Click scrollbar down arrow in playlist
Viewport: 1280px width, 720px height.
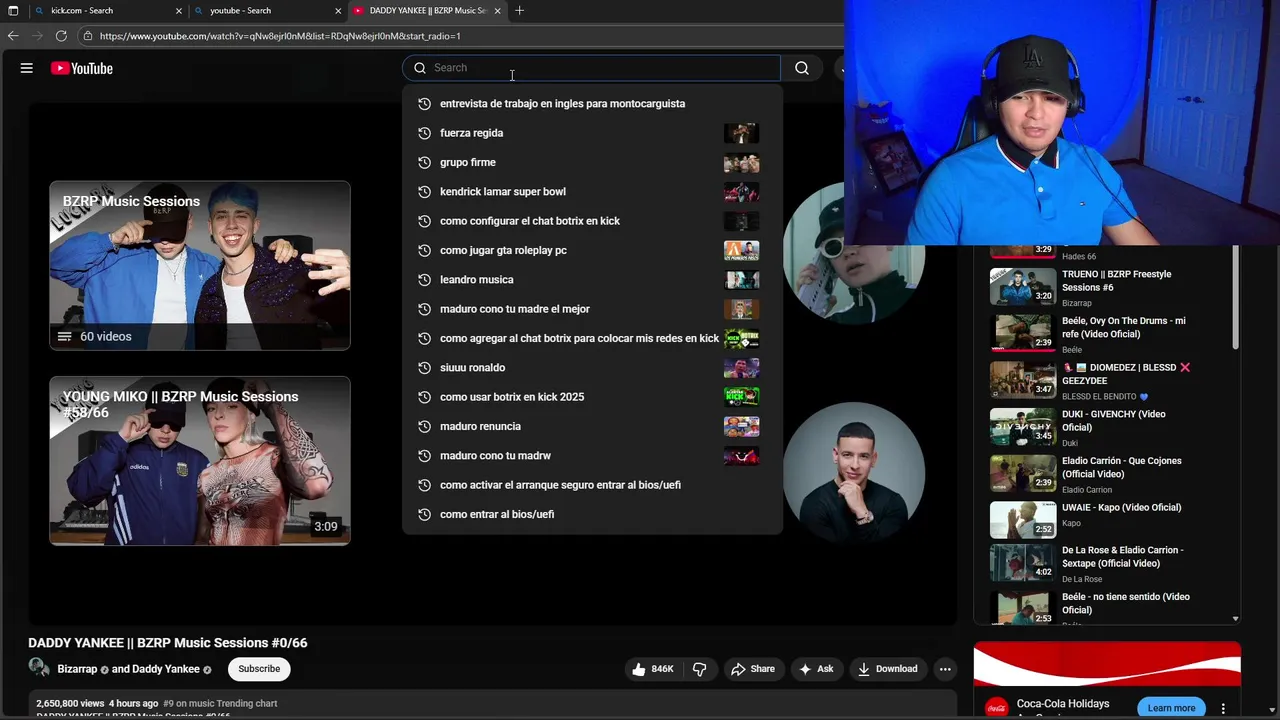click(1236, 619)
